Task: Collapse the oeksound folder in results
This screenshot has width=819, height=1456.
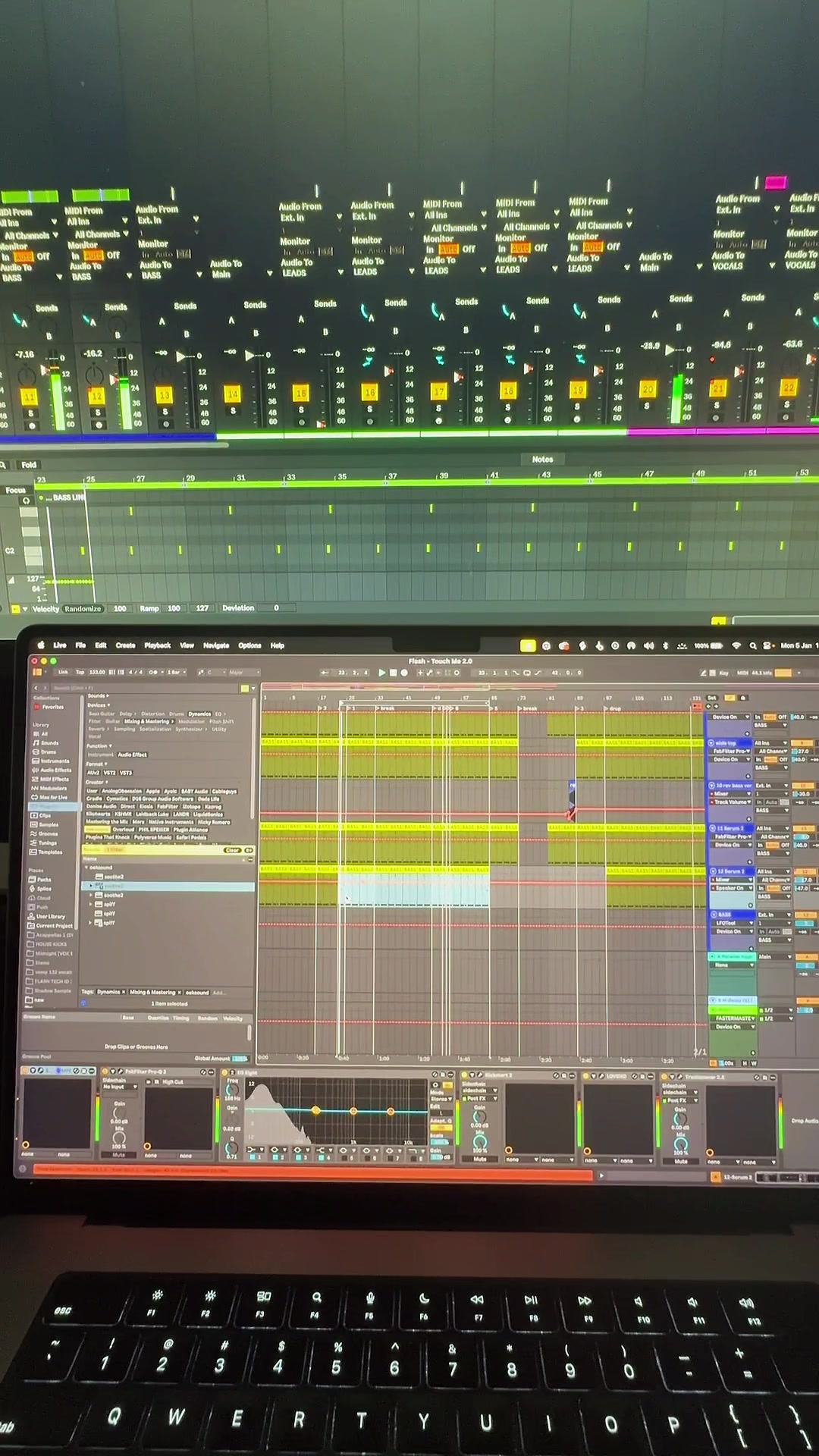Action: pyautogui.click(x=86, y=868)
